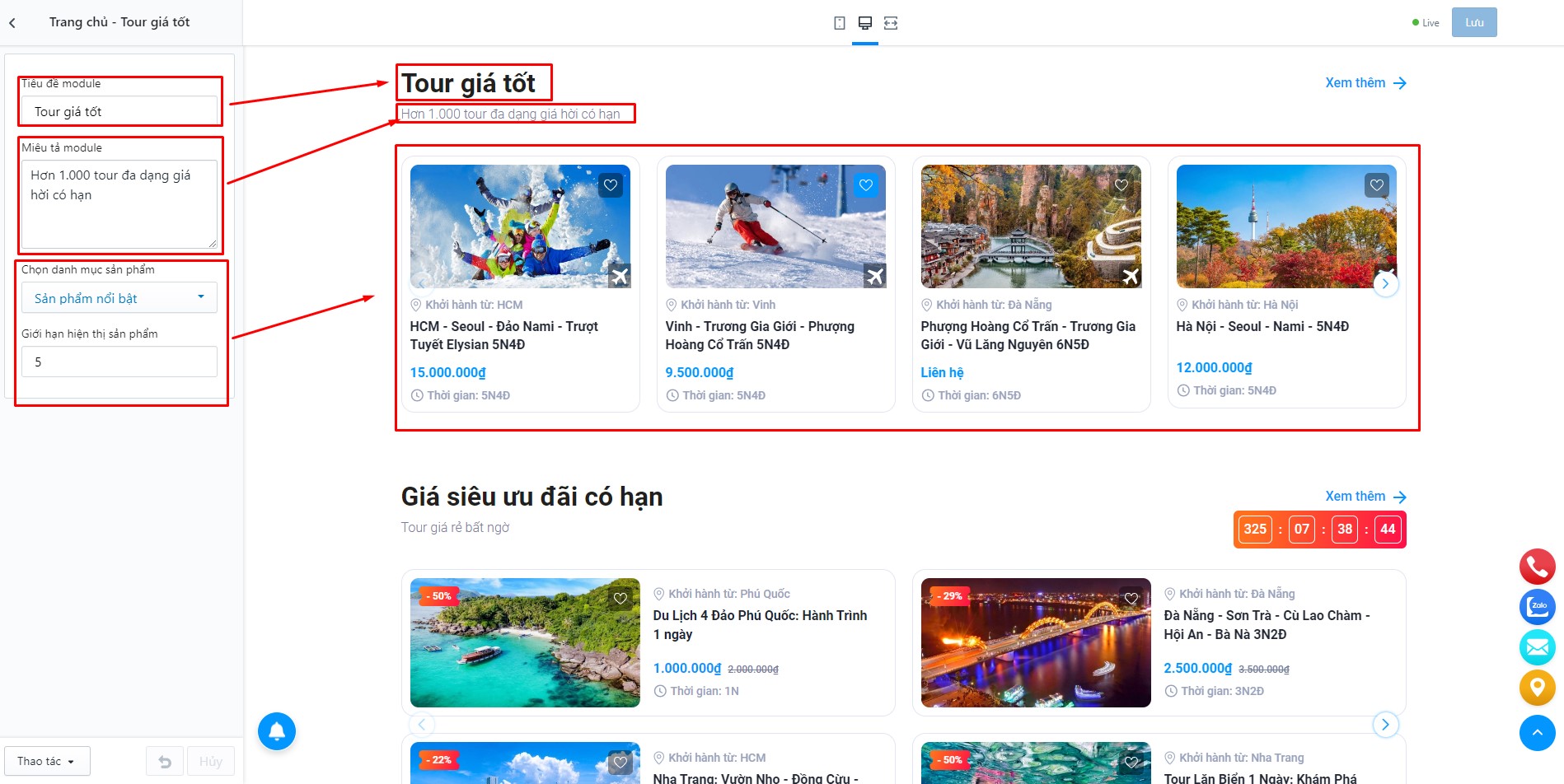Click the Miêu tả module text area
The width and height of the screenshot is (1564, 784).
[x=119, y=204]
